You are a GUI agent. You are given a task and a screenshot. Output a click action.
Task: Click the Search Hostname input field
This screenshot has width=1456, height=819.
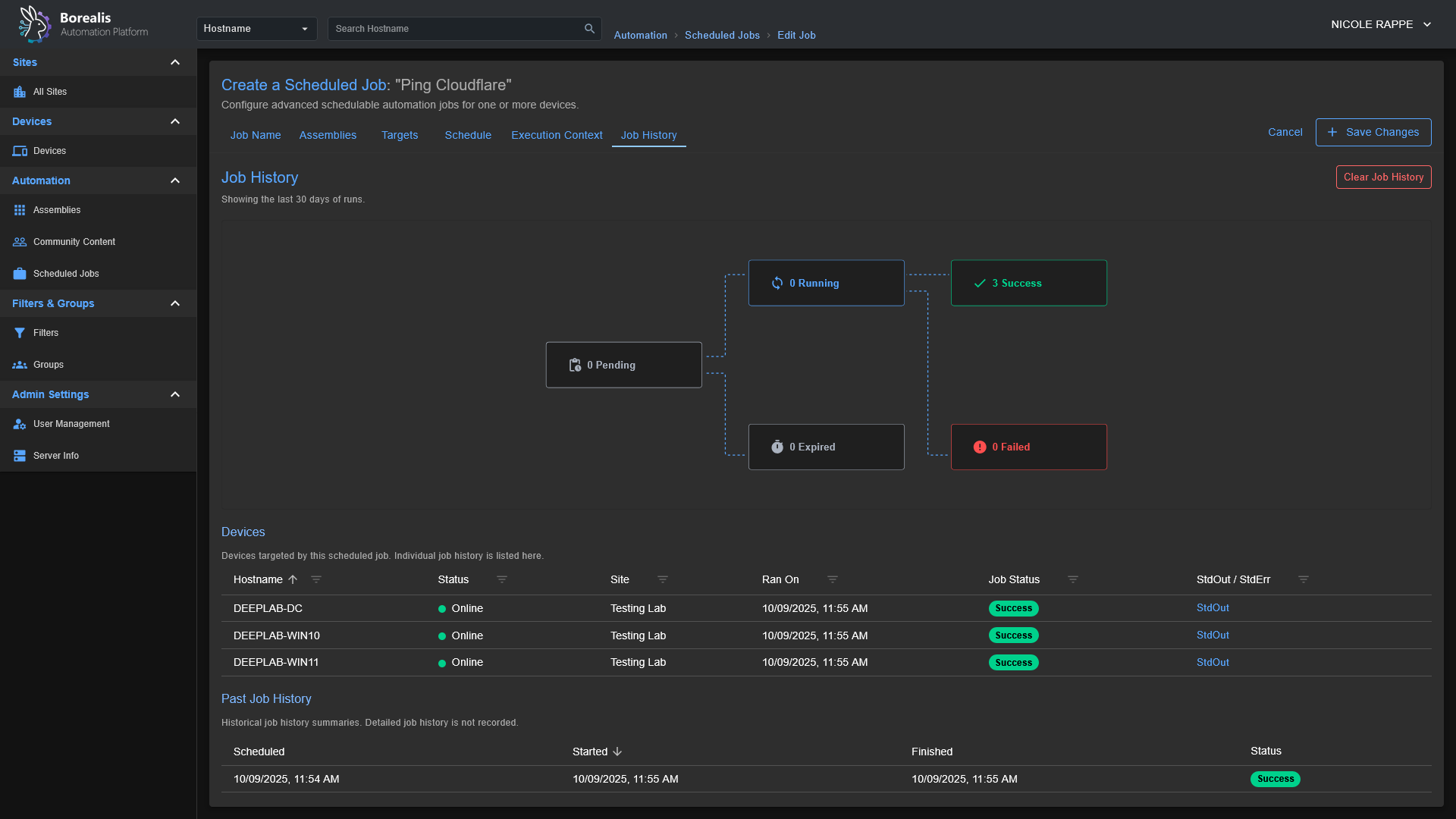(x=455, y=29)
